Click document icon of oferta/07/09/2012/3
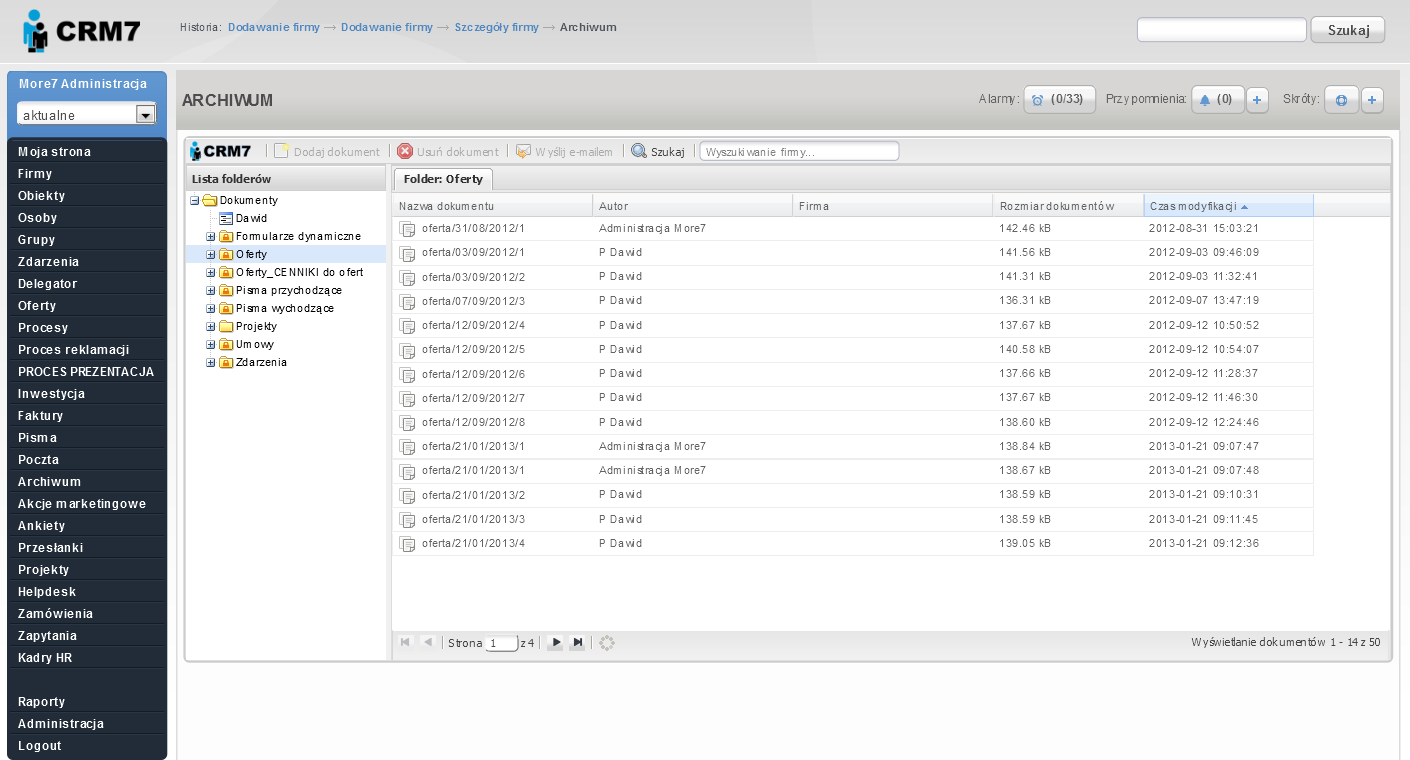This screenshot has width=1410, height=760. click(x=407, y=301)
